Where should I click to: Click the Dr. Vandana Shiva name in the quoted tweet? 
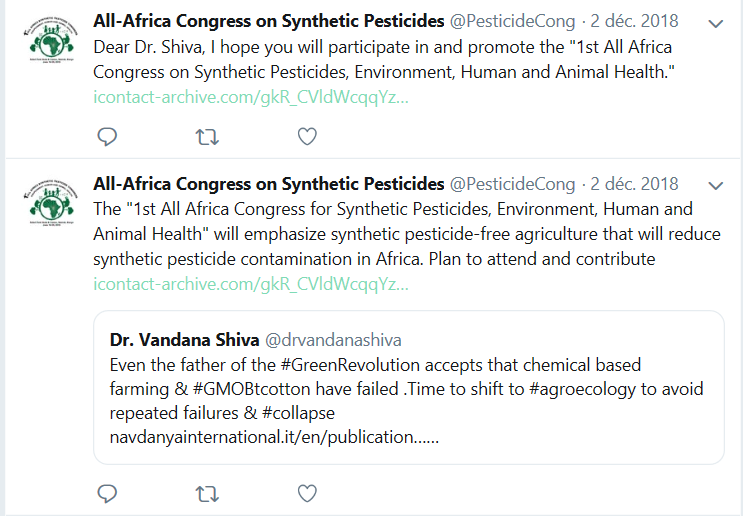(184, 340)
